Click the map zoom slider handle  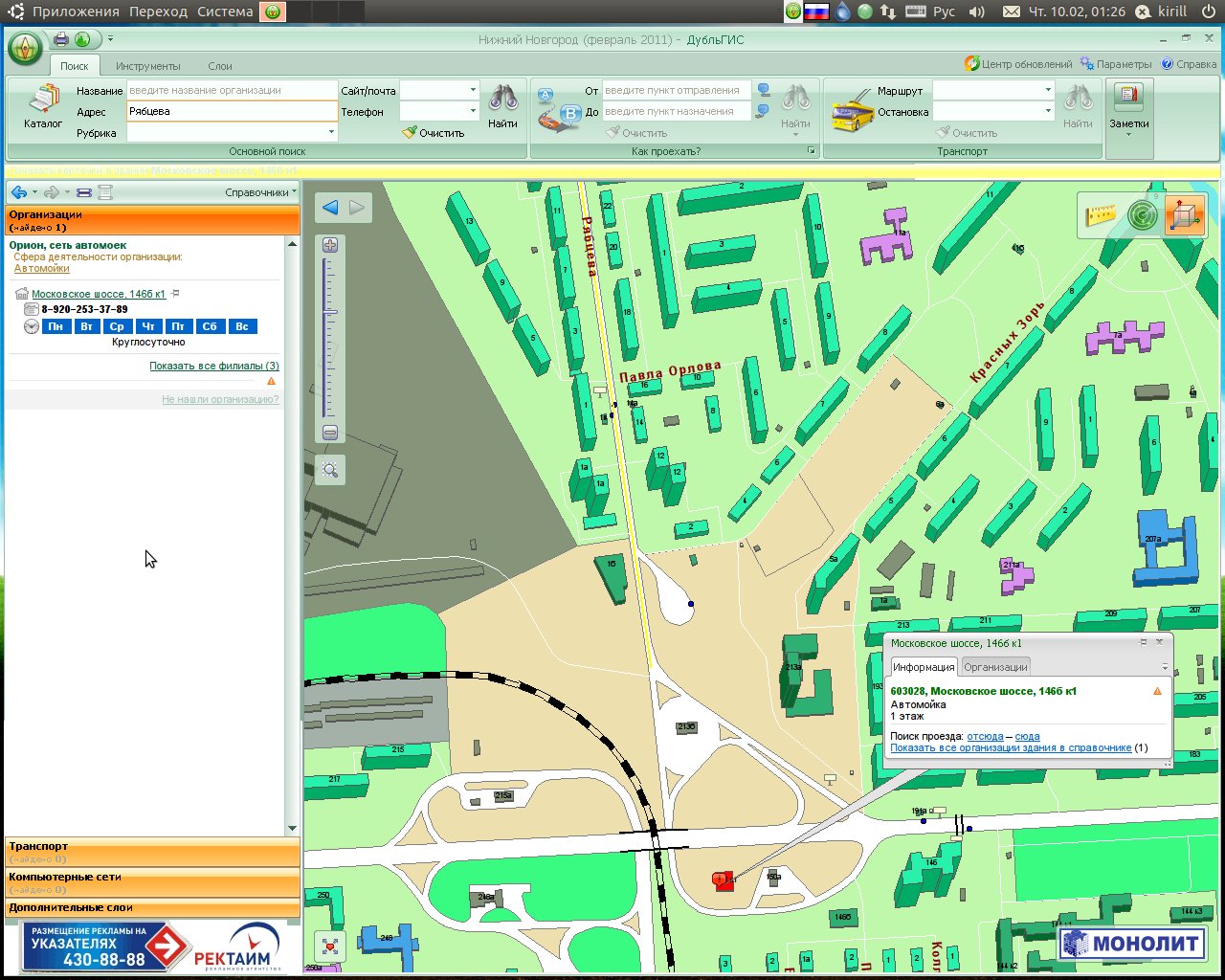point(330,312)
